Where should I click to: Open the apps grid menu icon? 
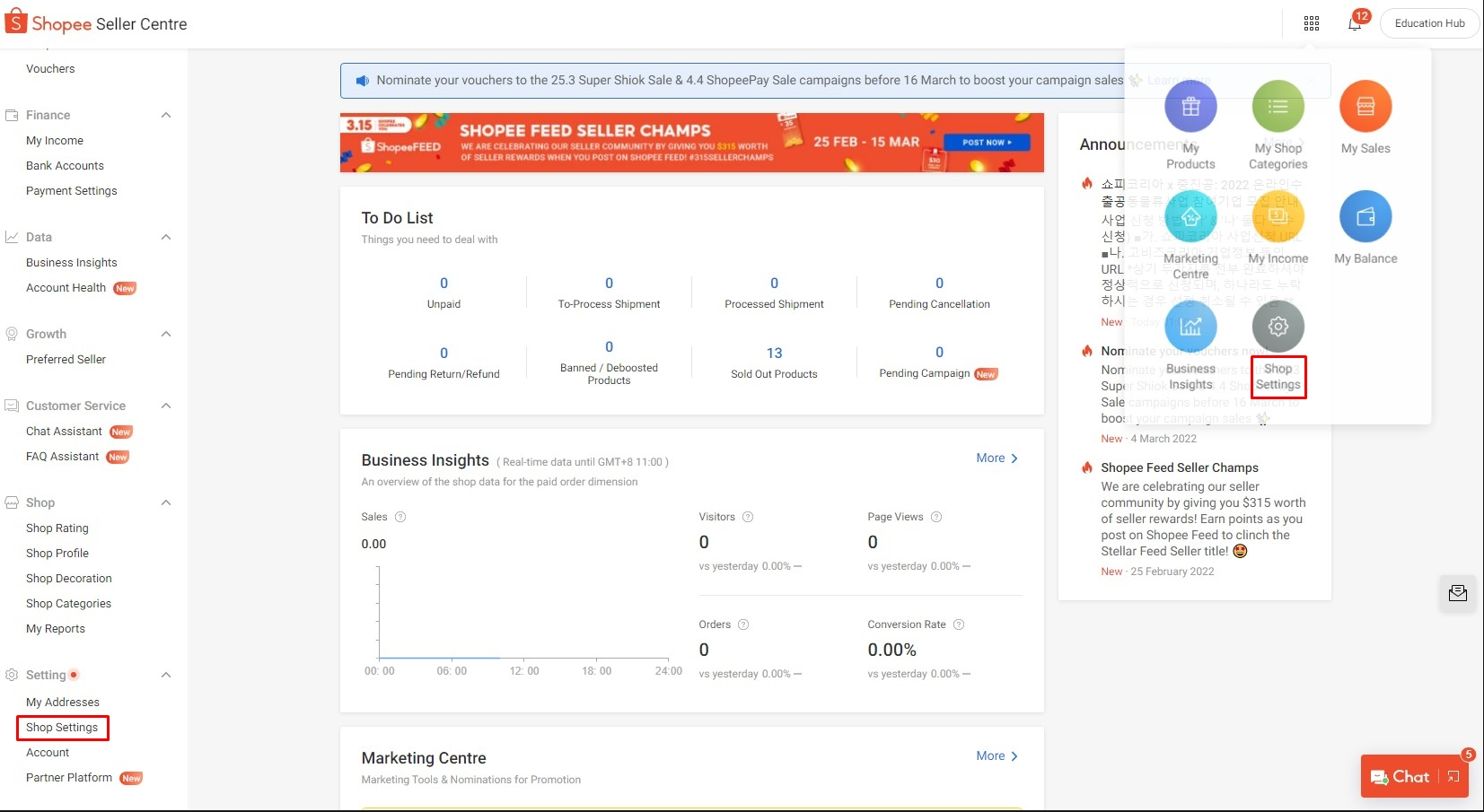pos(1312,23)
